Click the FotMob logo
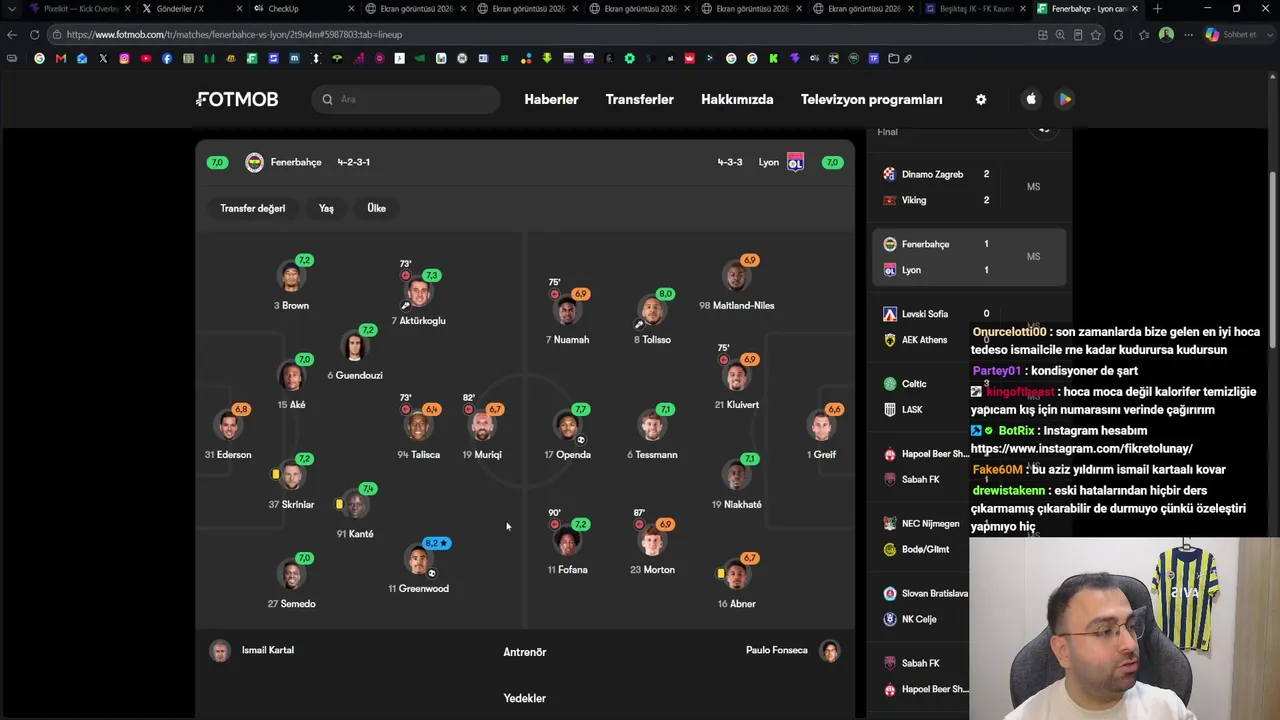Image resolution: width=1280 pixels, height=720 pixels. coord(237,99)
